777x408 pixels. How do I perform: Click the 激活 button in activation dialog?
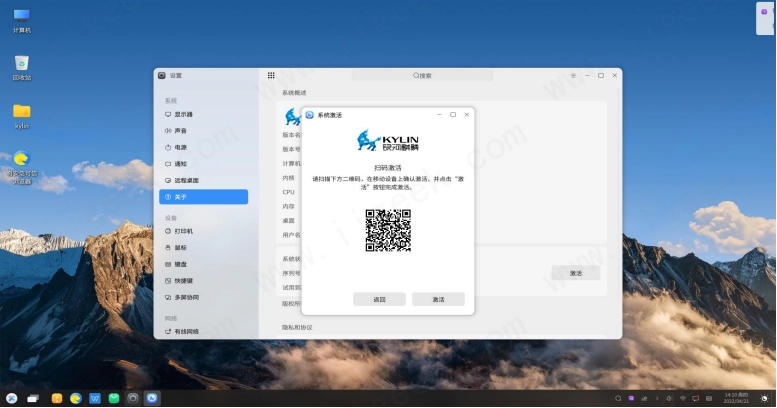438,299
